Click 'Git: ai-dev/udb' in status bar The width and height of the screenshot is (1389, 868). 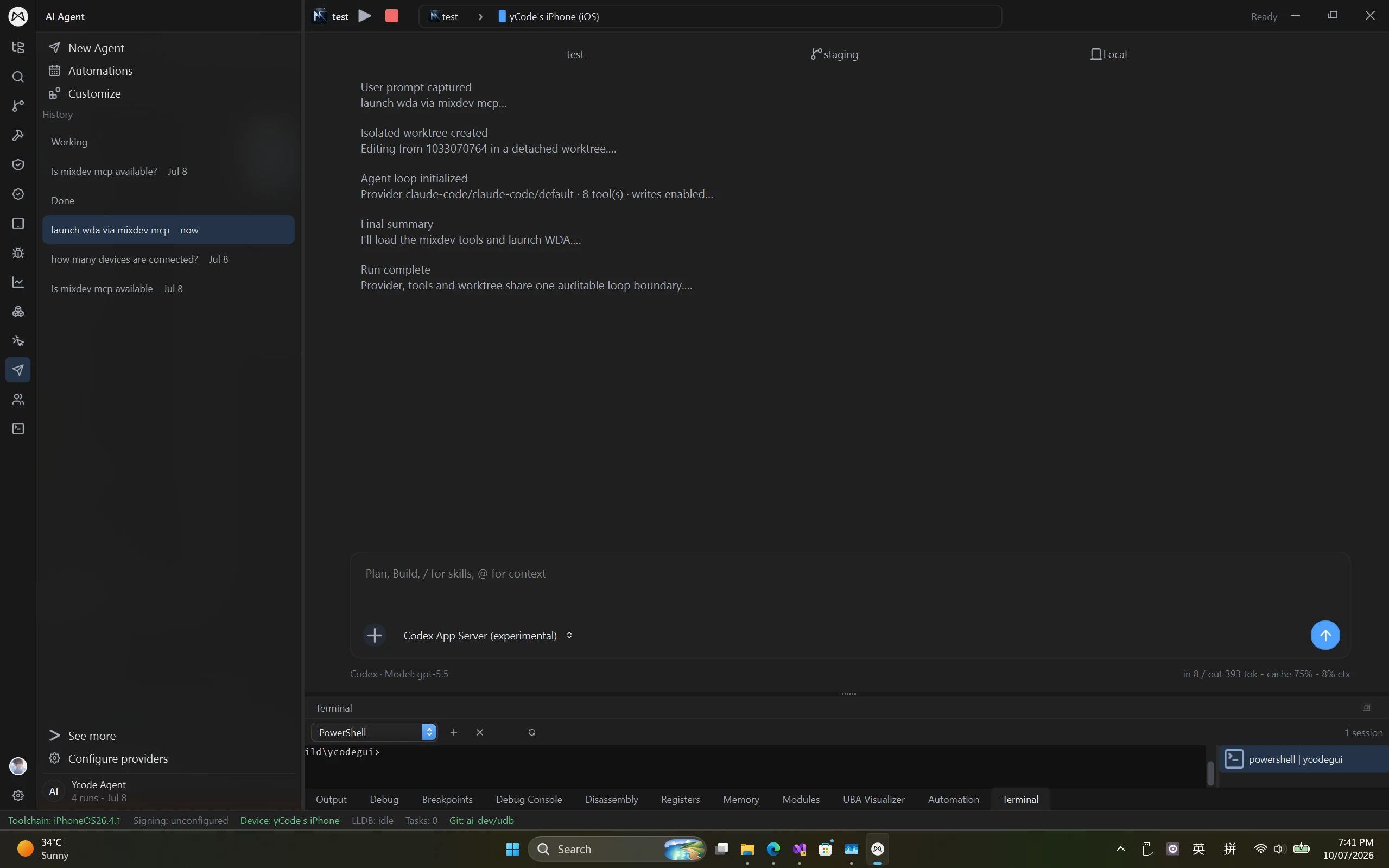481,821
